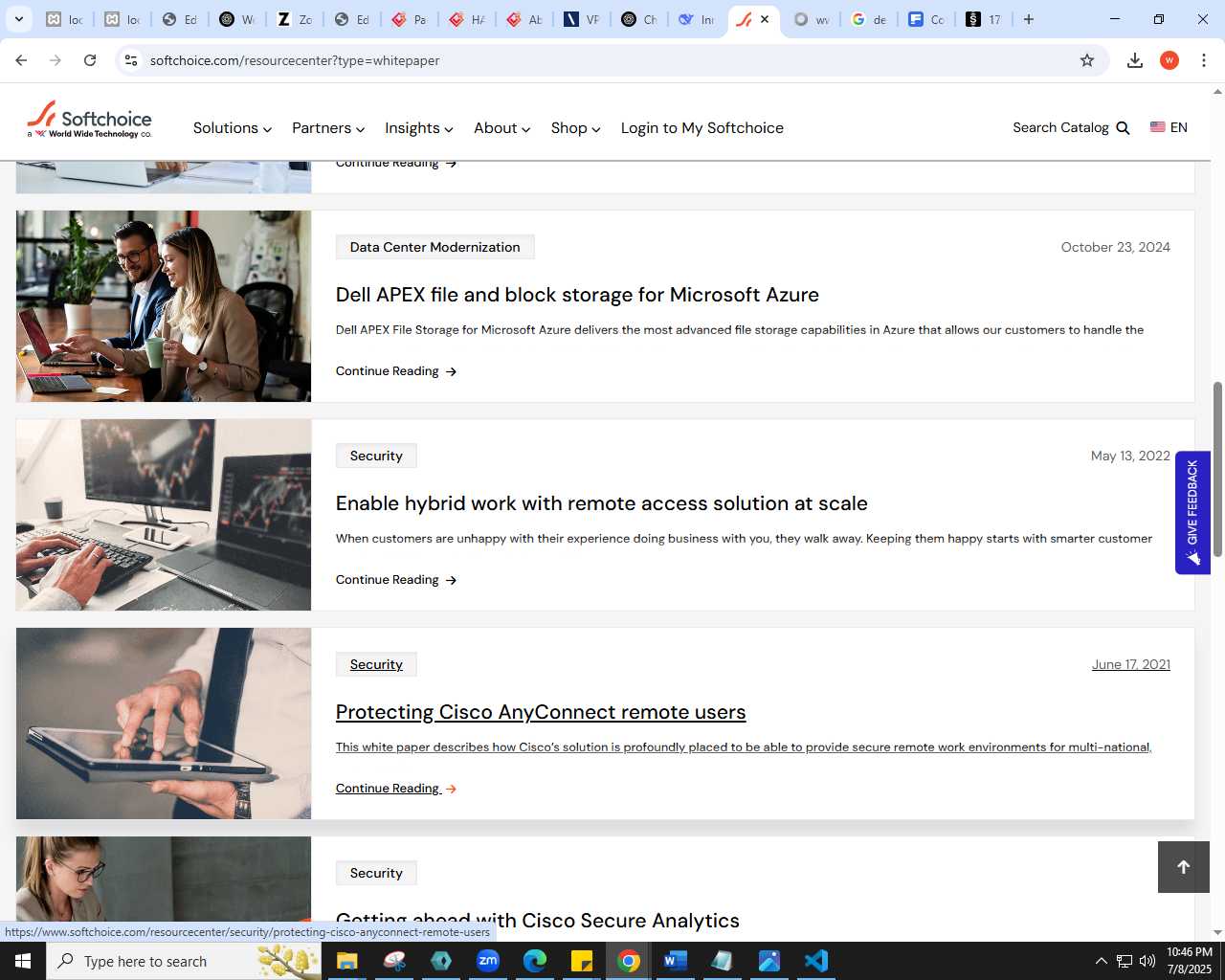This screenshot has height=980, width=1225.
Task: Click the hybrid work article thumbnail image
Action: [164, 515]
